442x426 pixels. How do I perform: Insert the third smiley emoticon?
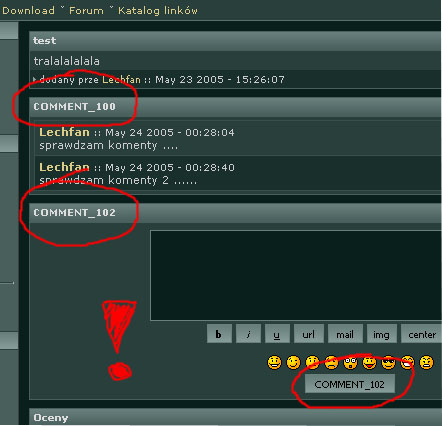pyautogui.click(x=312, y=363)
